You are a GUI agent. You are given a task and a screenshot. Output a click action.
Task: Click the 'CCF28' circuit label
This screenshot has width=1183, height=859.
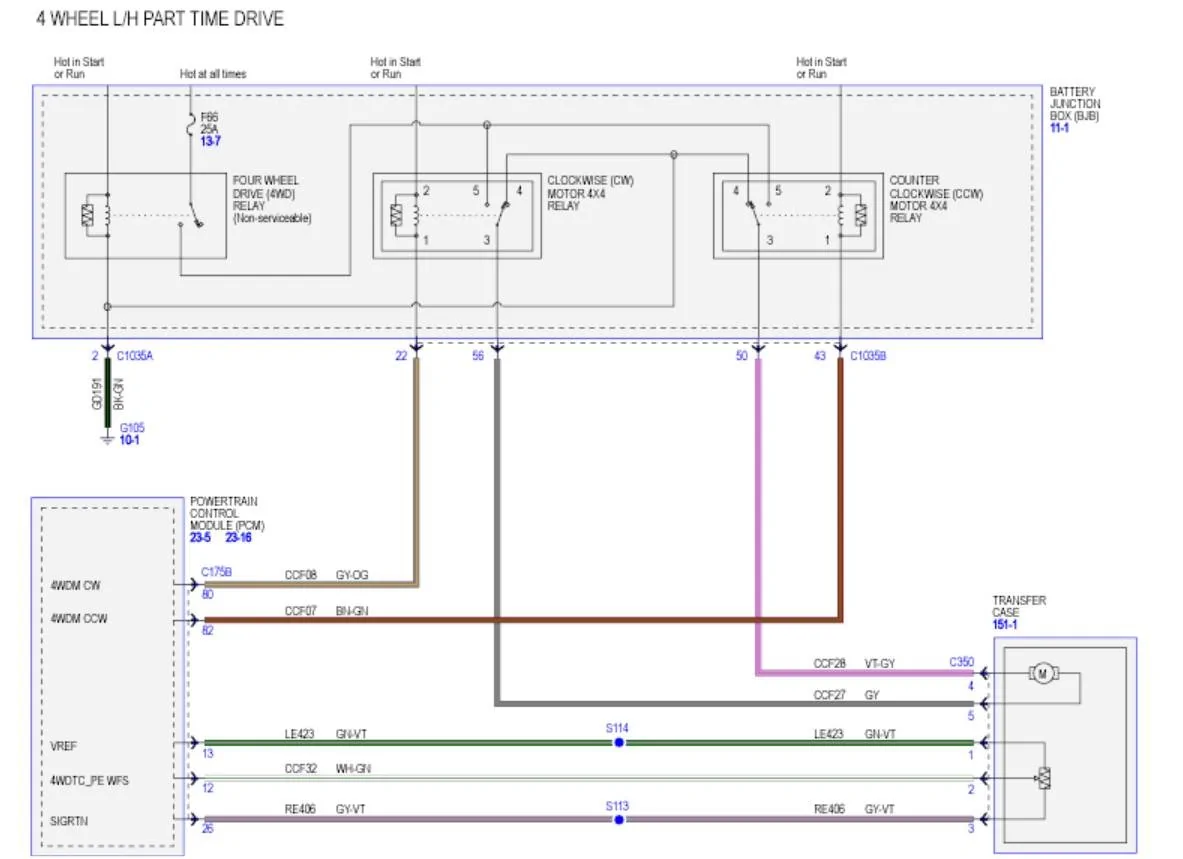[x=829, y=664]
